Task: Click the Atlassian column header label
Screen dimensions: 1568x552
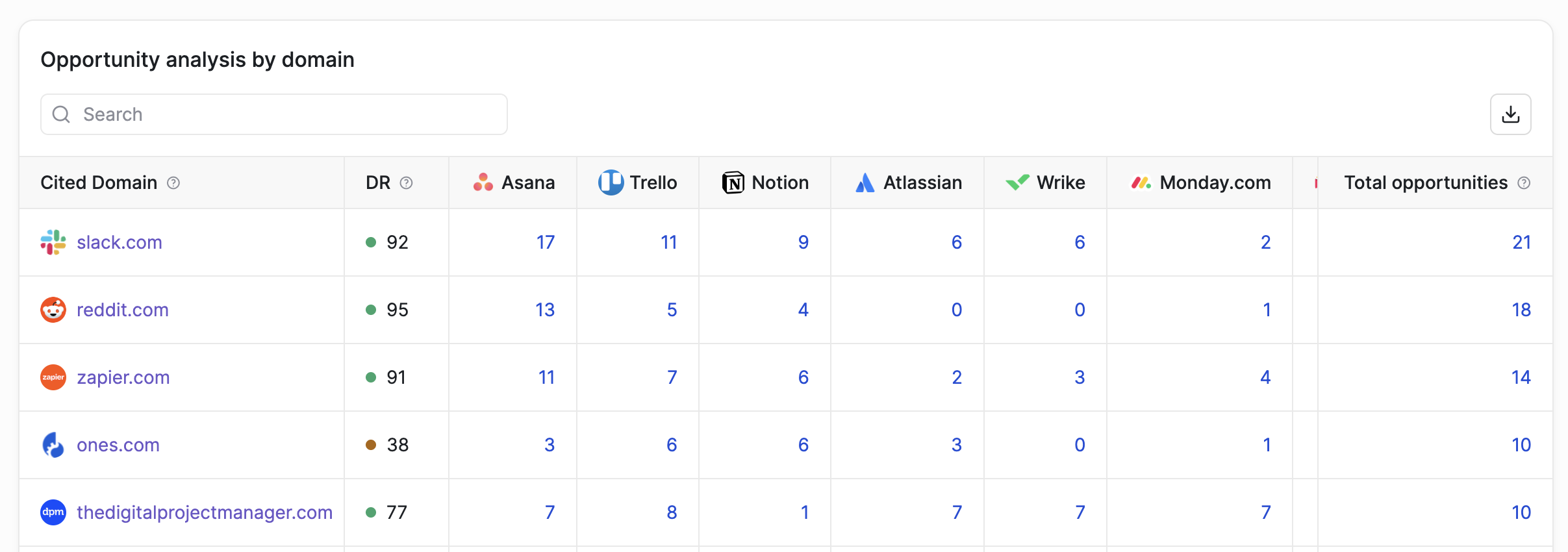Action: (922, 182)
